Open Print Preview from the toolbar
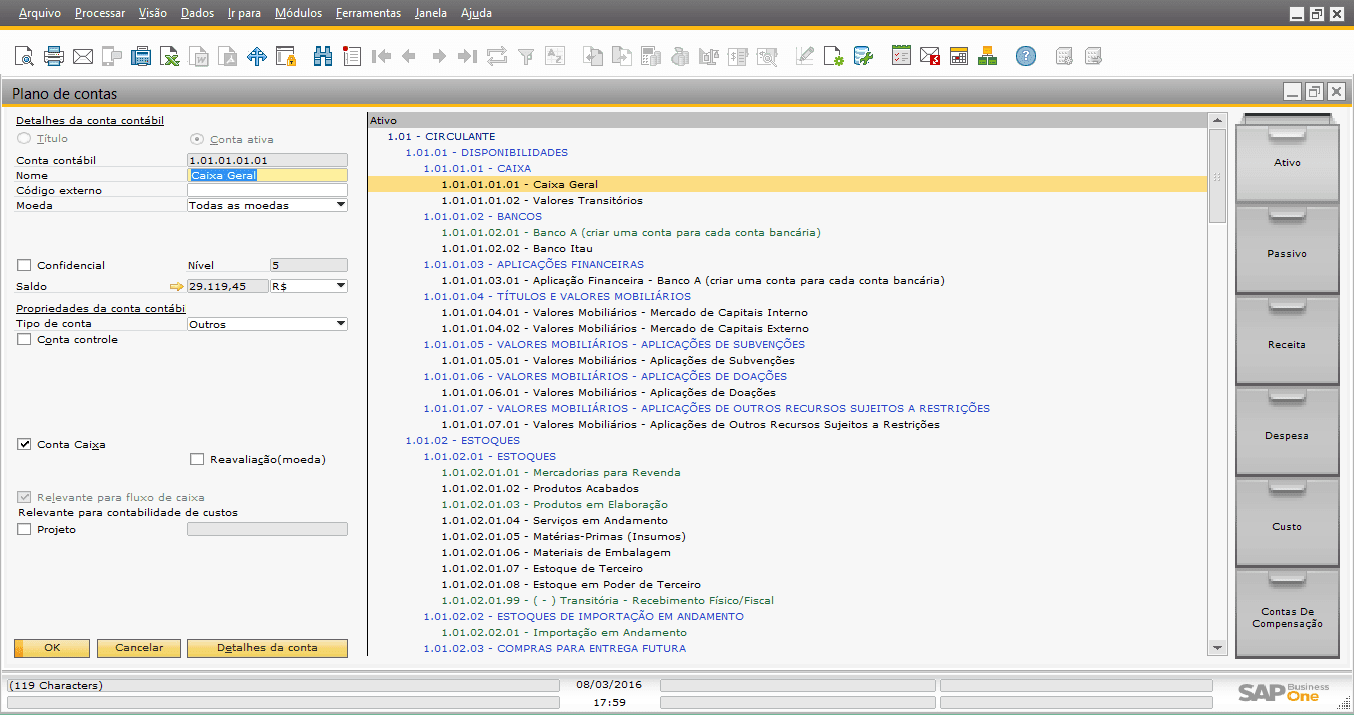 click(24, 56)
